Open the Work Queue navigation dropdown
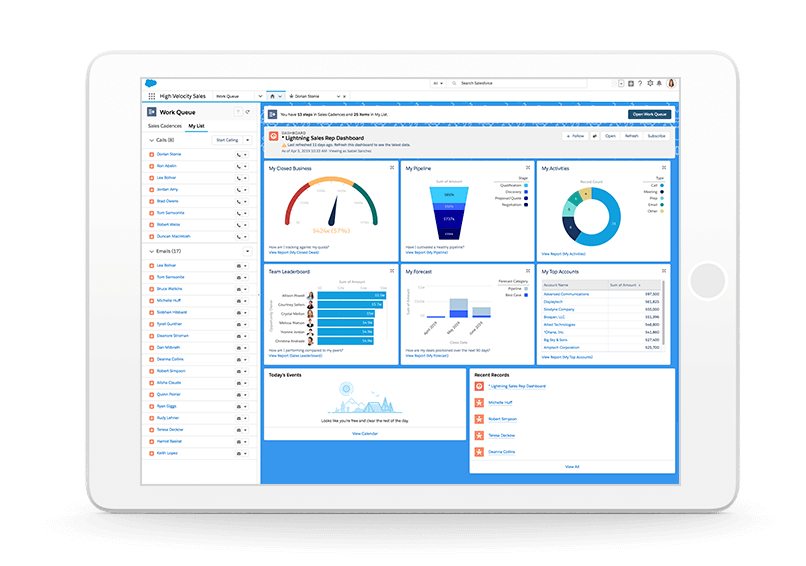This screenshot has width=806, height=566. [260, 96]
